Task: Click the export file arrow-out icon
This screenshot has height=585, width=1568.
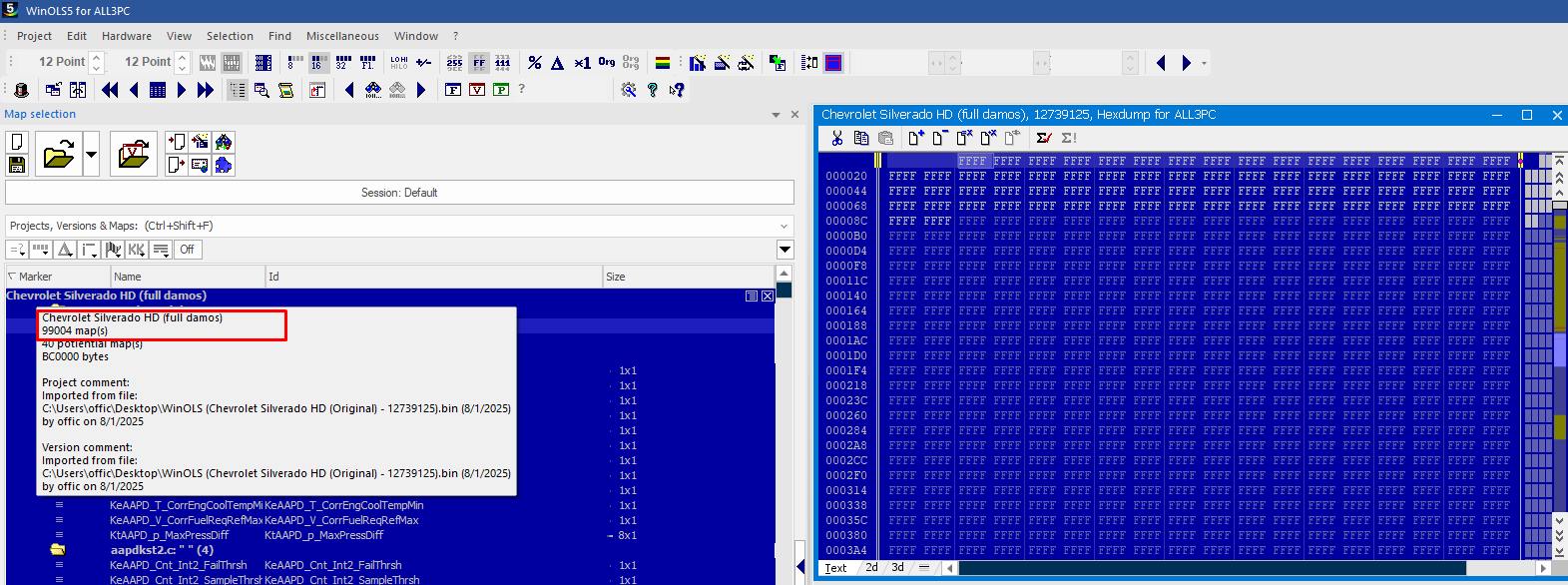Action: (x=176, y=165)
